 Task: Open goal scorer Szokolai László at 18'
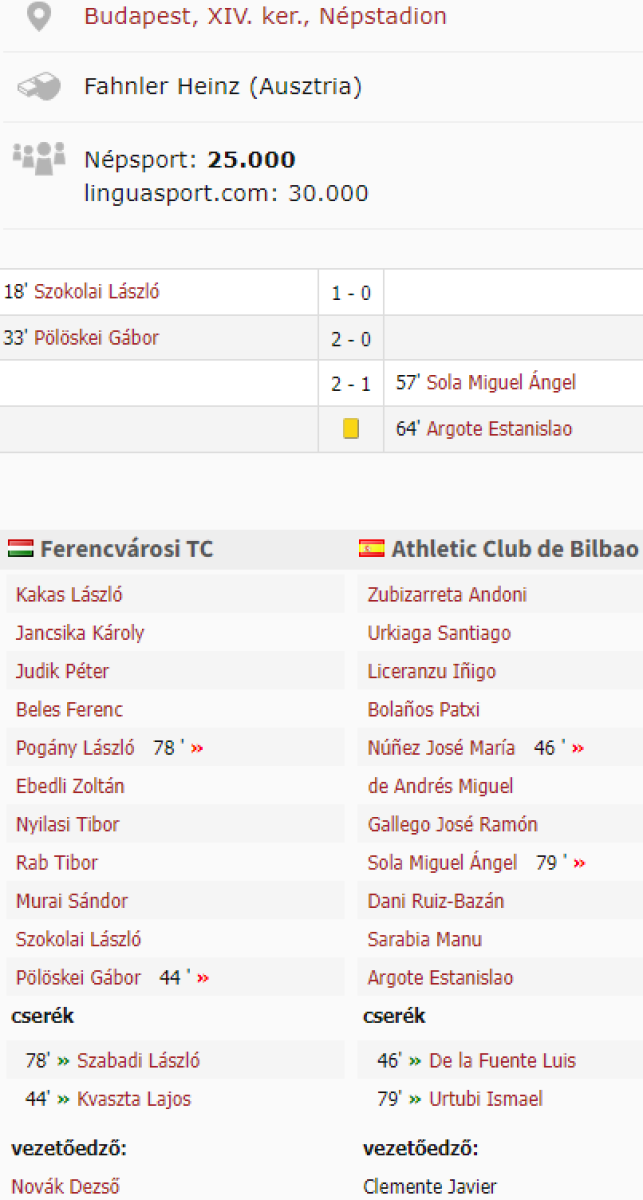pos(97,292)
